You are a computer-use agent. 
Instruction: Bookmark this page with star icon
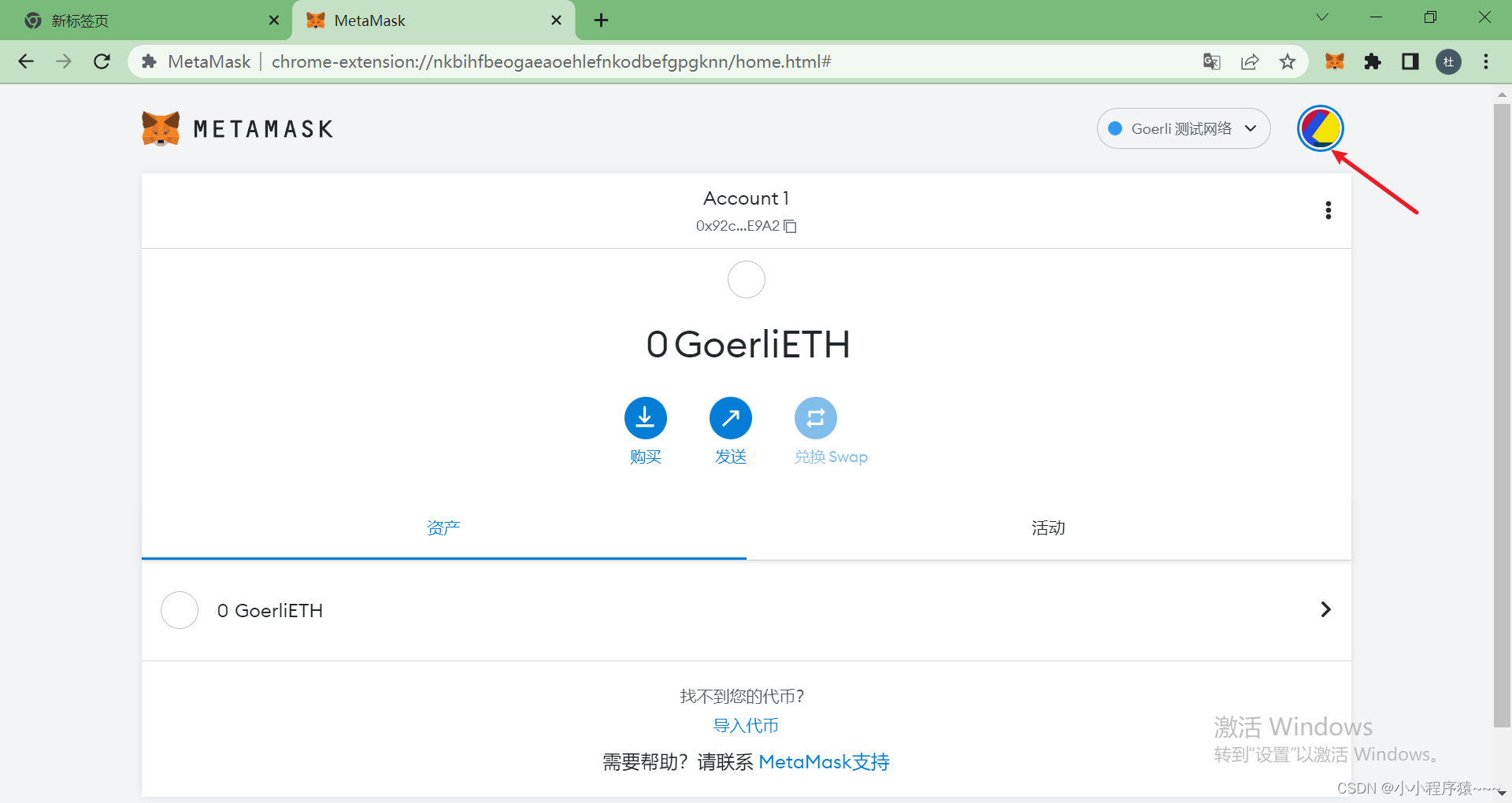[x=1287, y=61]
